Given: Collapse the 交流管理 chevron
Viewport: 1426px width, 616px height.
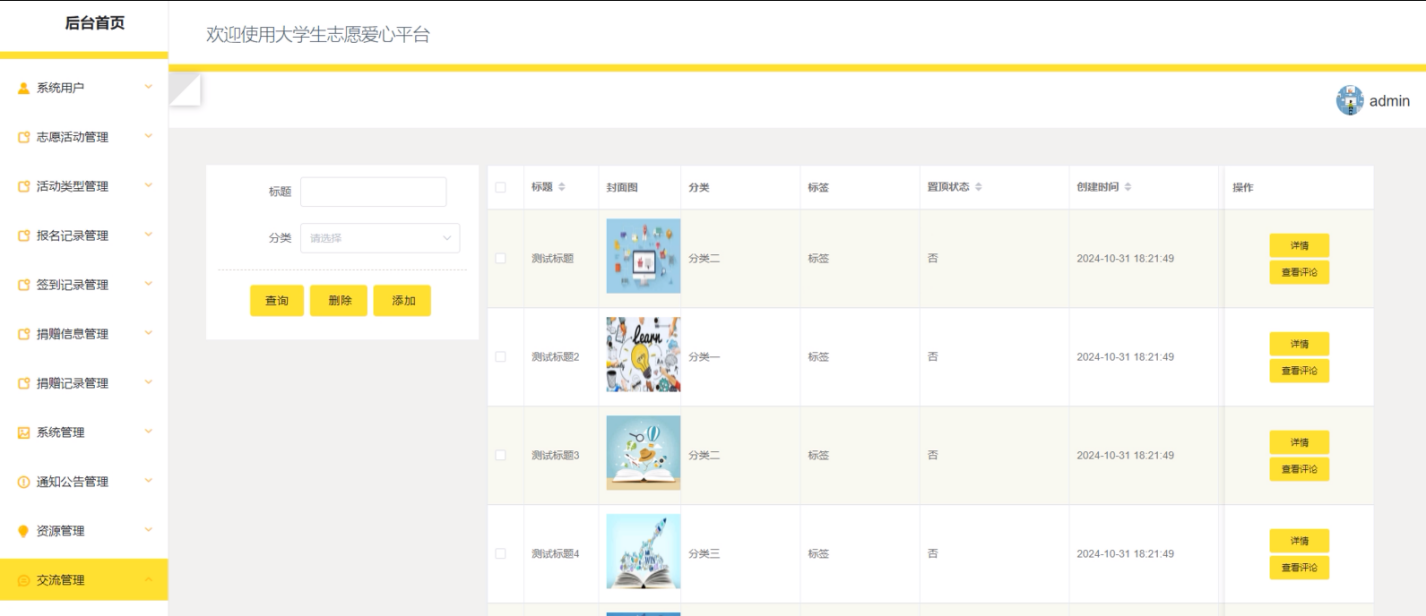Looking at the screenshot, I should (149, 580).
